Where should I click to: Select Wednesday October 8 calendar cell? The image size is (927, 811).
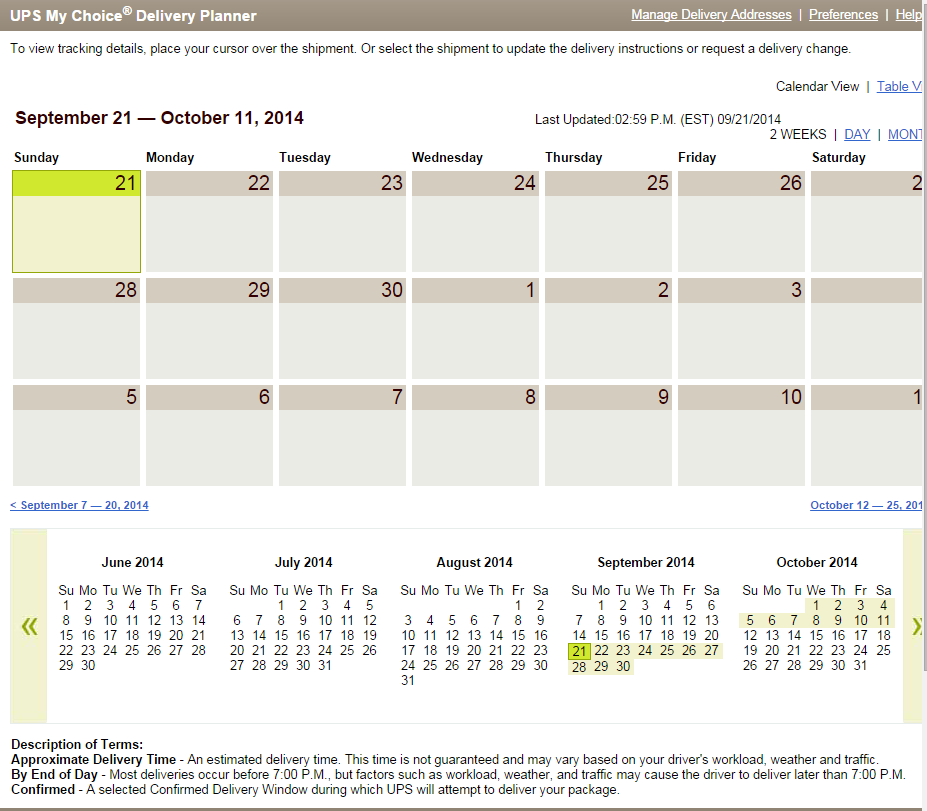(x=475, y=436)
